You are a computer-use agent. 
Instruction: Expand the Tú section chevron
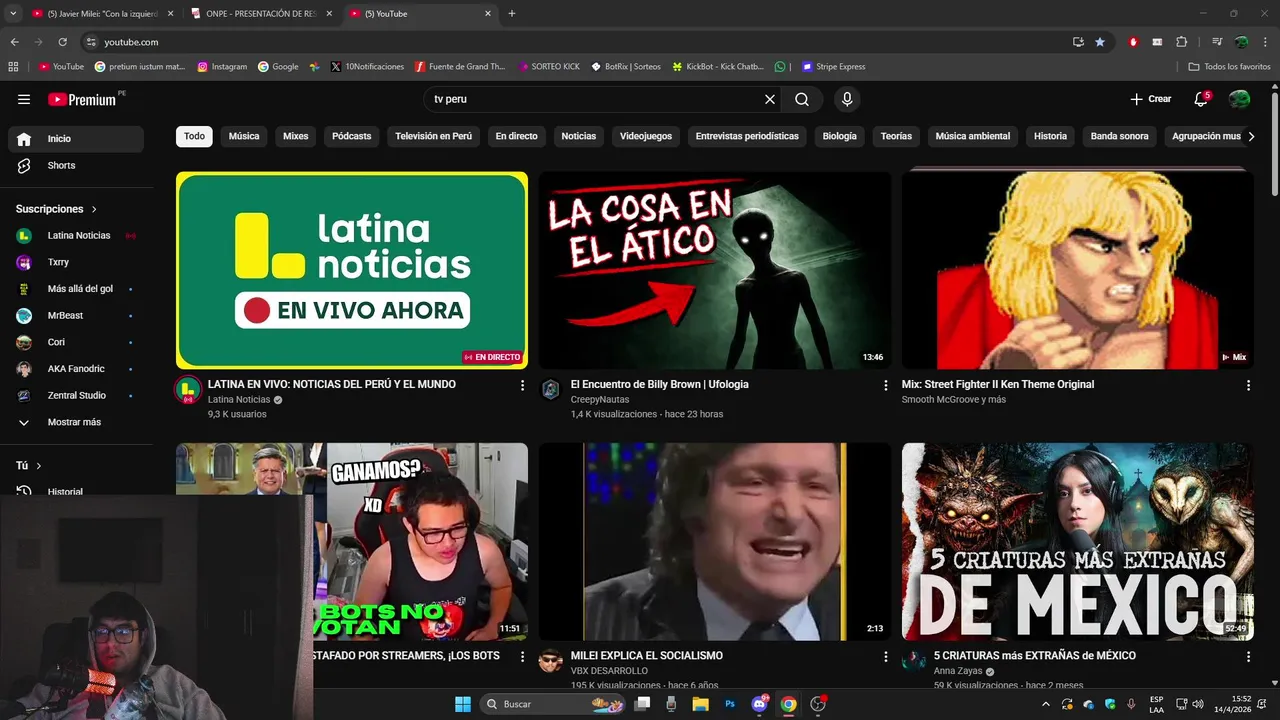(39, 466)
